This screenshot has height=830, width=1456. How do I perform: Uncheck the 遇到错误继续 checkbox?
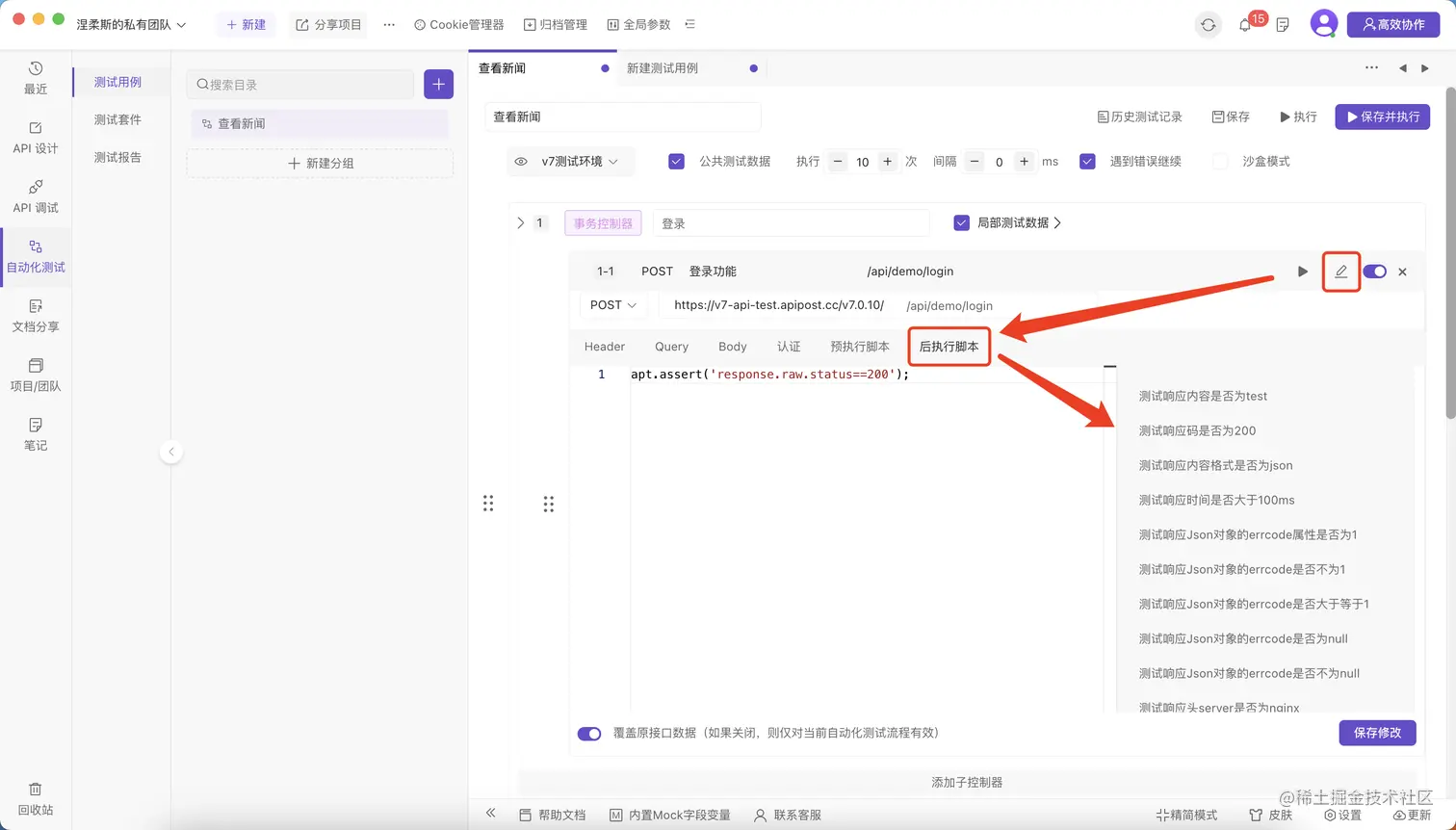[x=1087, y=162]
